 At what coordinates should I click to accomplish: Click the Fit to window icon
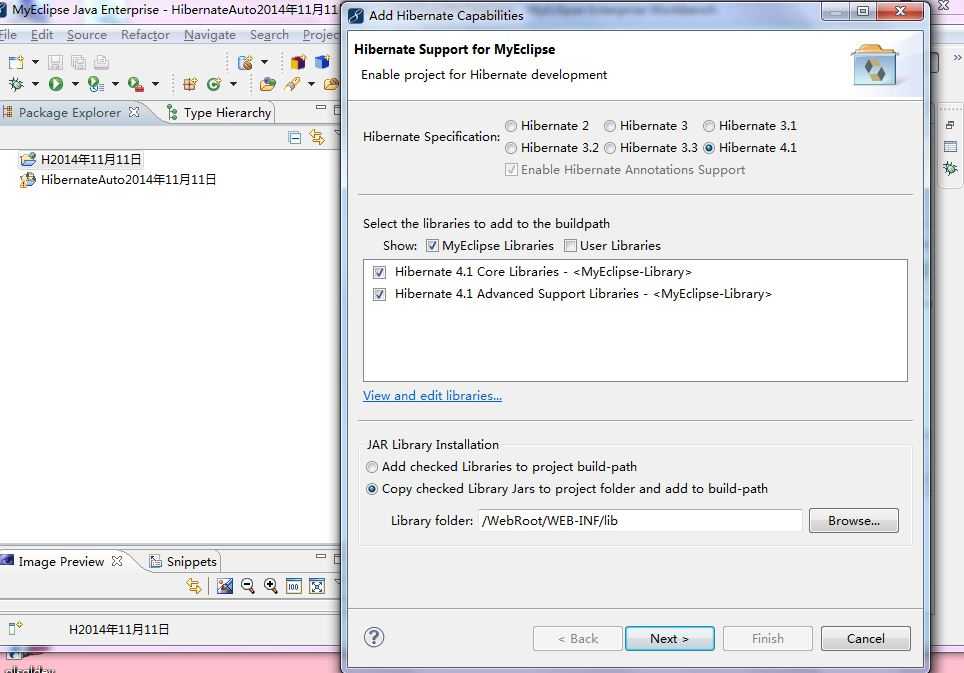317,586
